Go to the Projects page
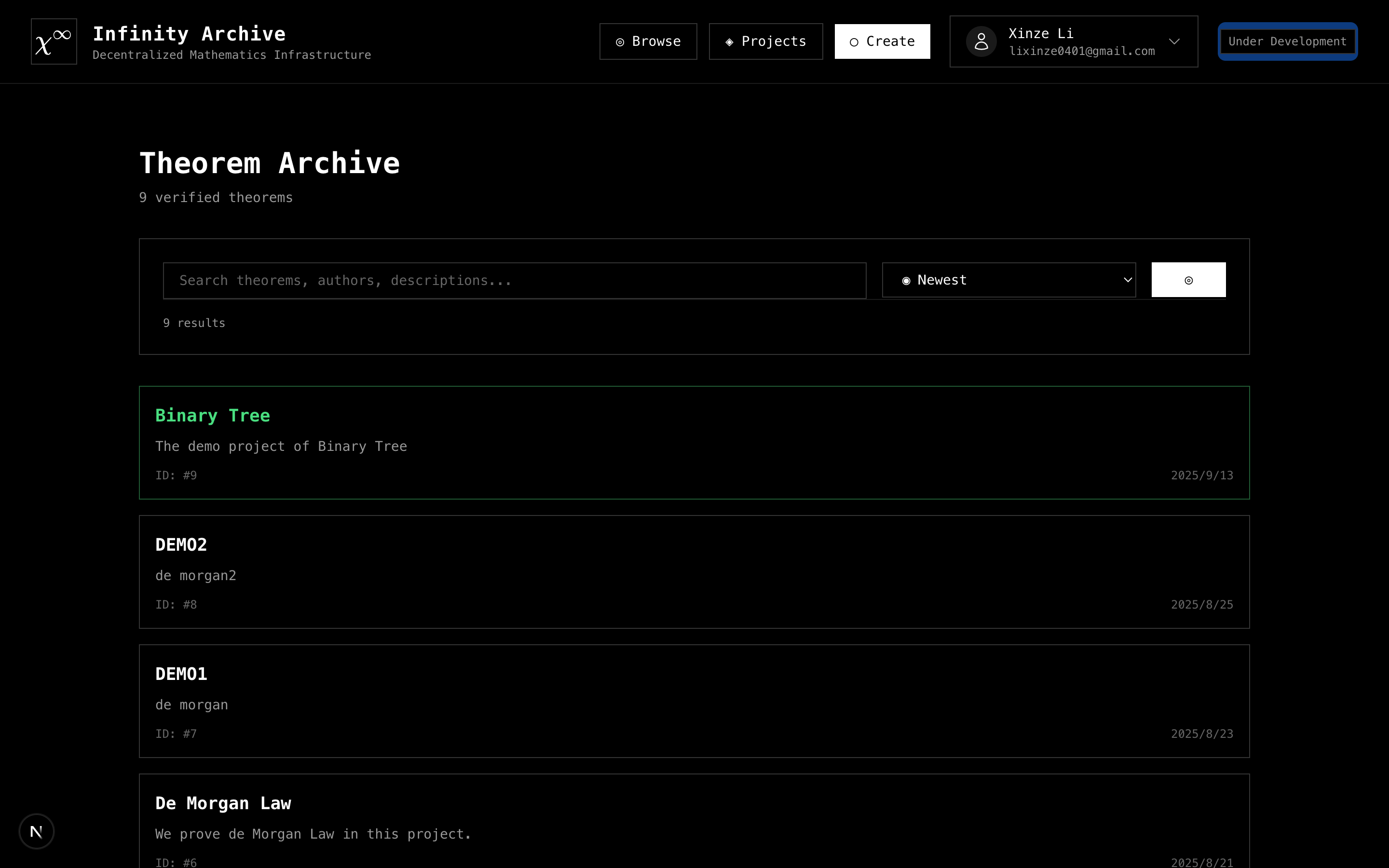 point(766,41)
